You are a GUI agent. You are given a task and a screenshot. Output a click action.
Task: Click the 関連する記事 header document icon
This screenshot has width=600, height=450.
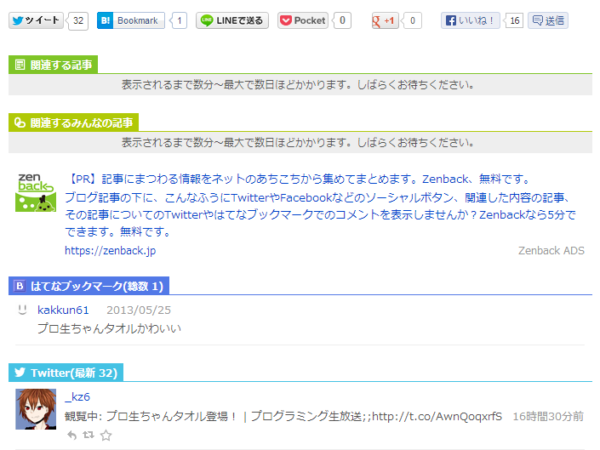pyautogui.click(x=20, y=65)
